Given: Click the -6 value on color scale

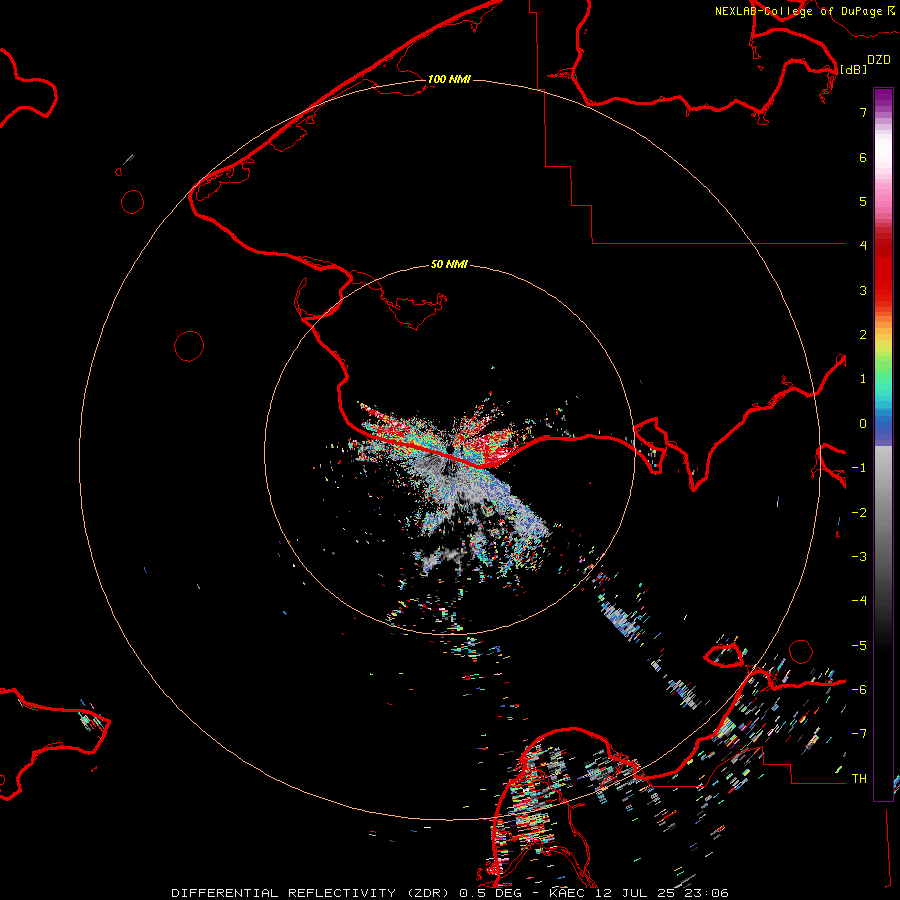Looking at the screenshot, I should 859,690.
